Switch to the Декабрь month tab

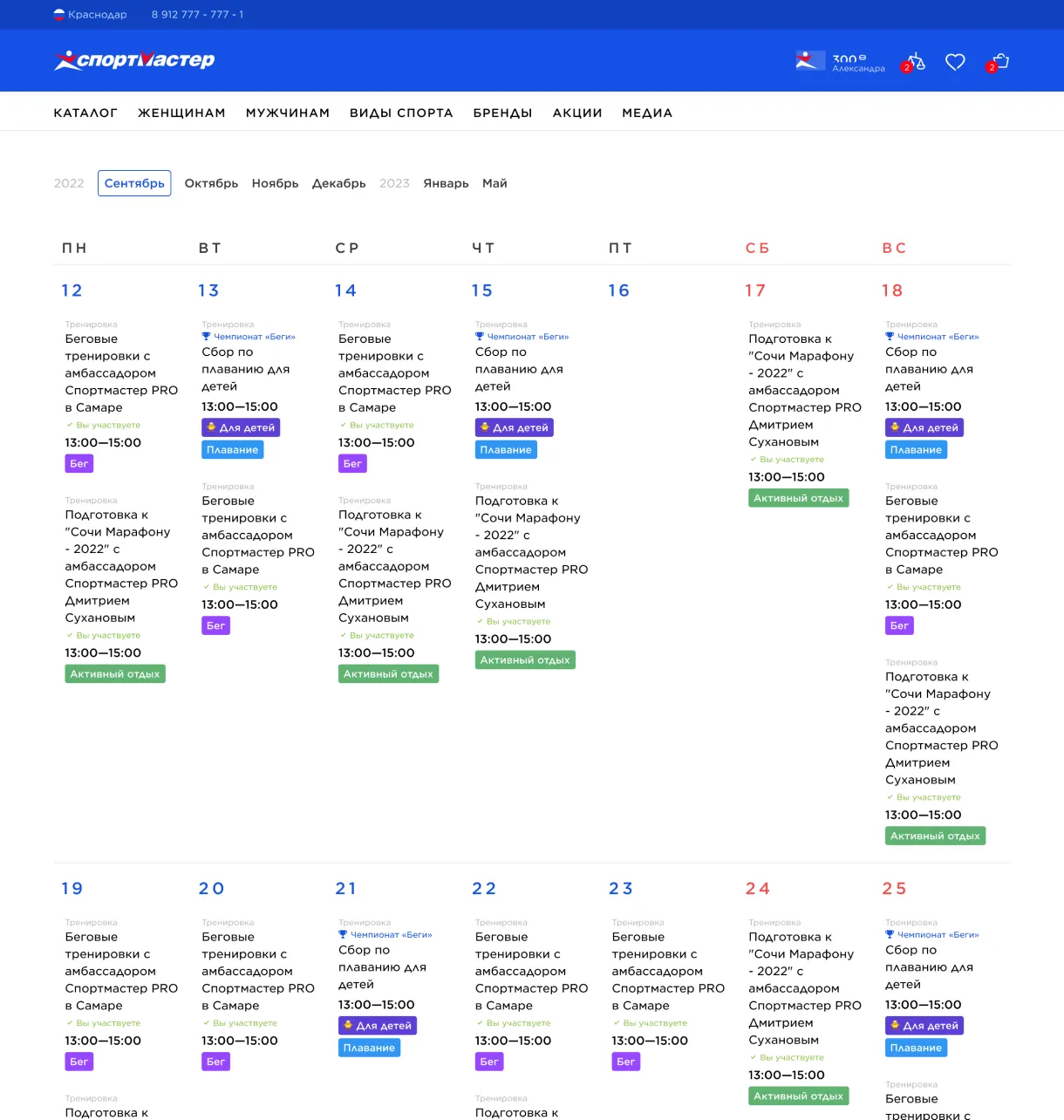pos(339,183)
